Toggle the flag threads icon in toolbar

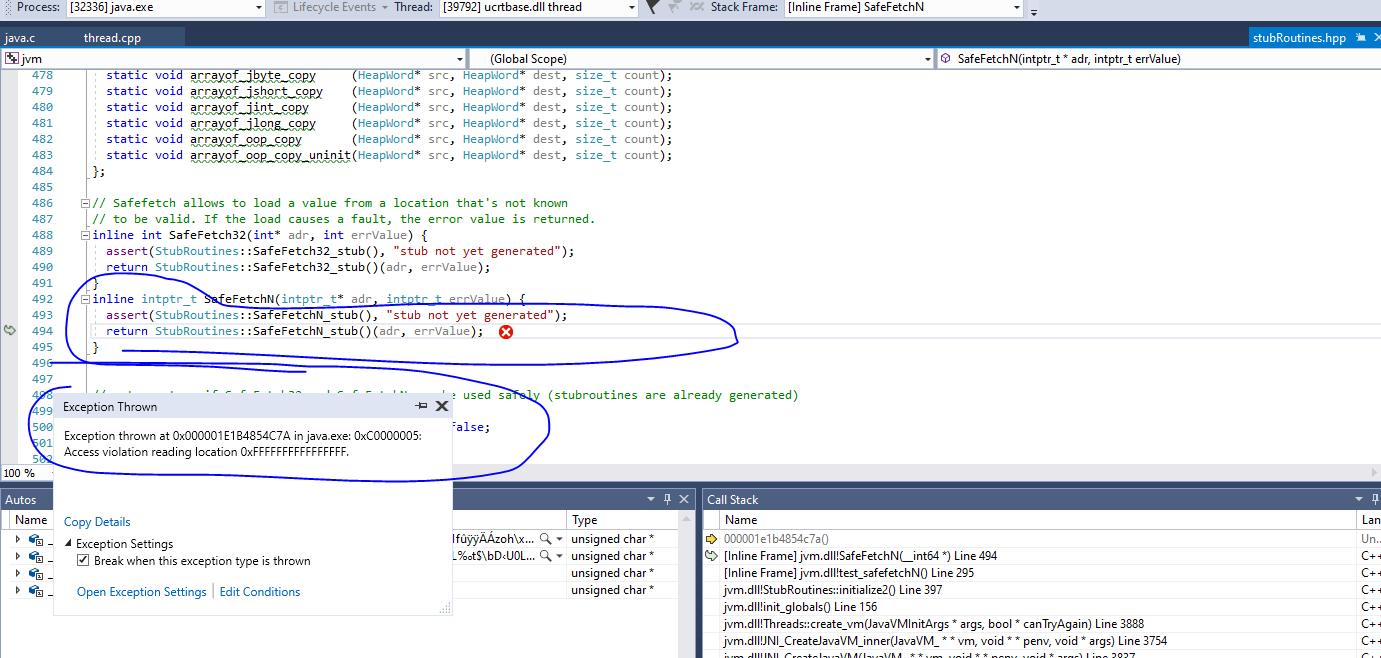point(652,7)
